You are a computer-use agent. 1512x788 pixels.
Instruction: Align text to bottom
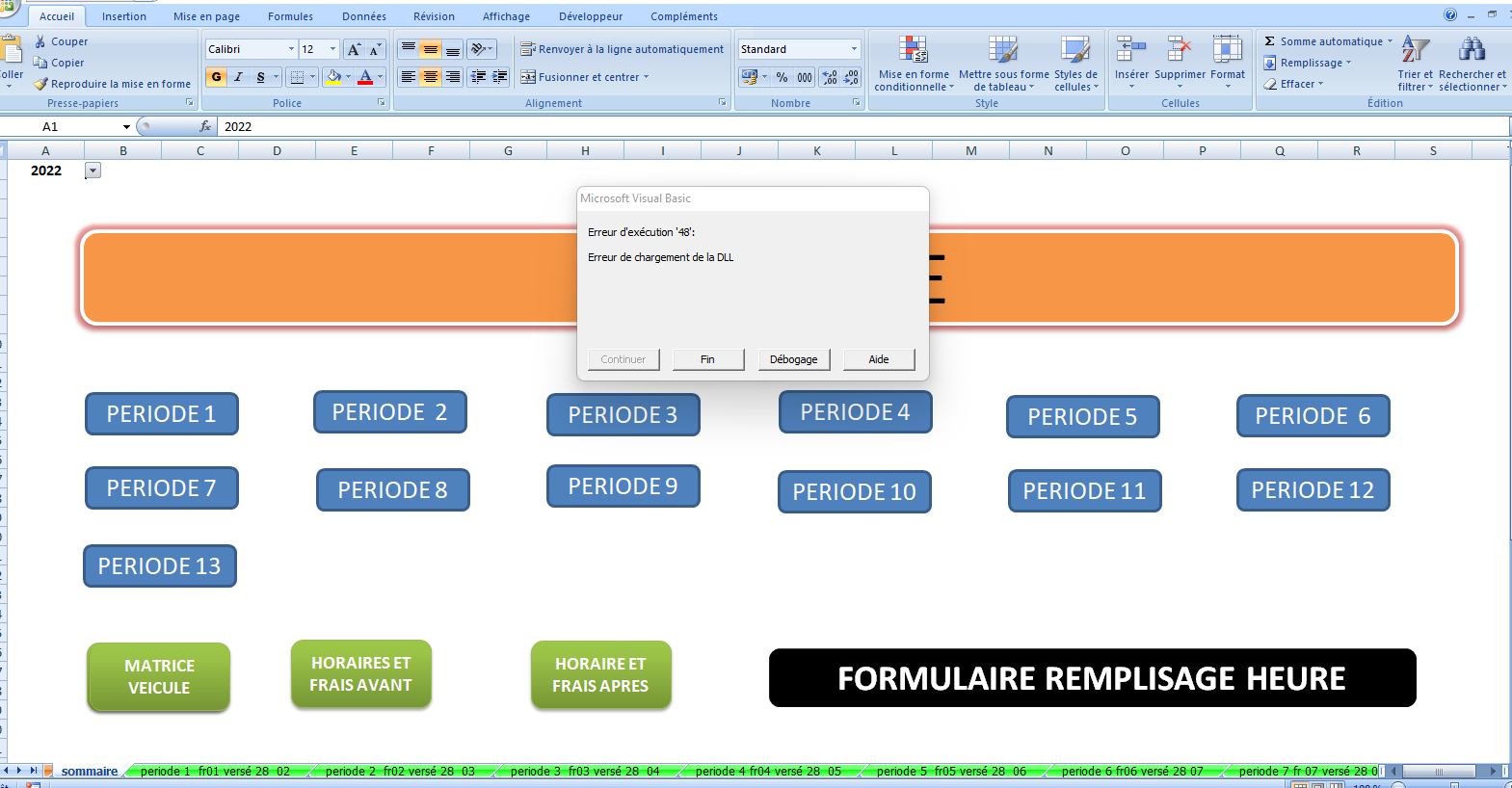453,49
